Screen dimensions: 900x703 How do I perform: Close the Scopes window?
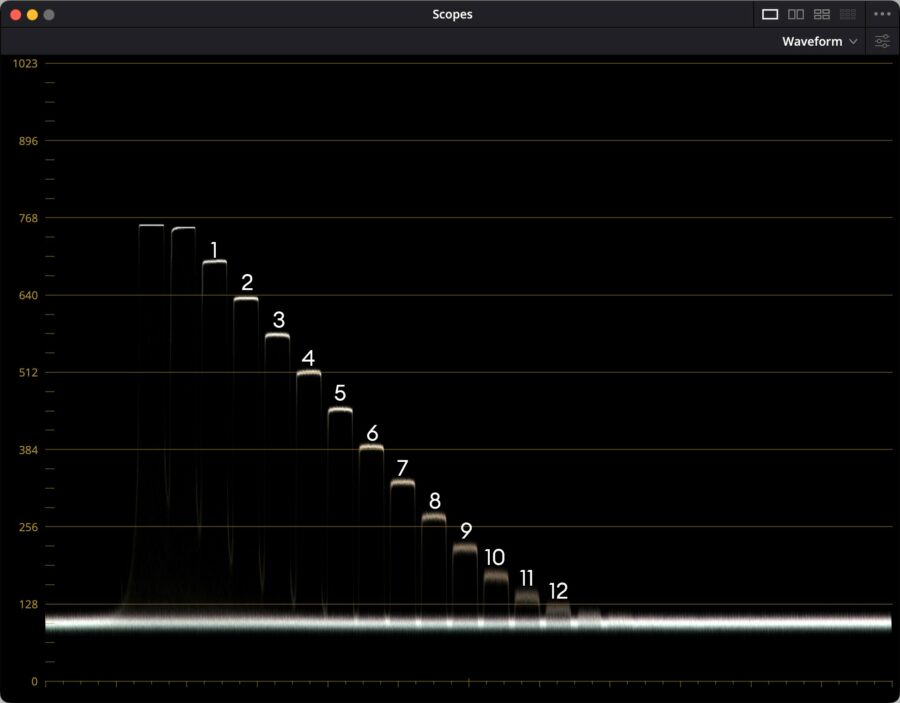15,15
